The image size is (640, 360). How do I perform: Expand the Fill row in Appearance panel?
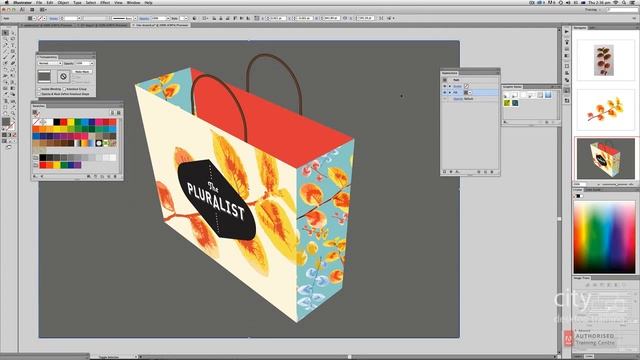click(x=450, y=92)
